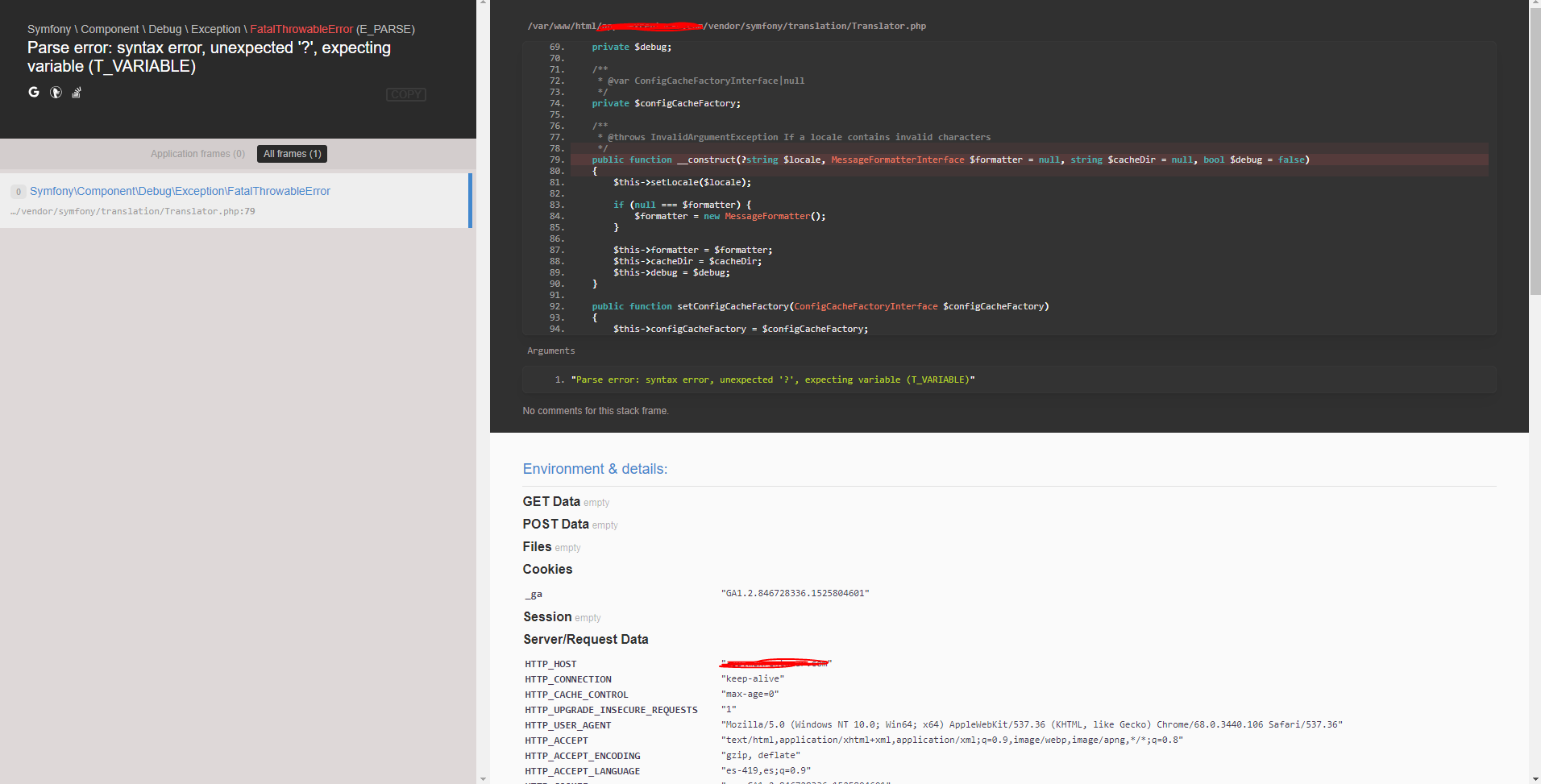Click the Parse error message heading
This screenshot has height=784, width=1541.
click(209, 57)
